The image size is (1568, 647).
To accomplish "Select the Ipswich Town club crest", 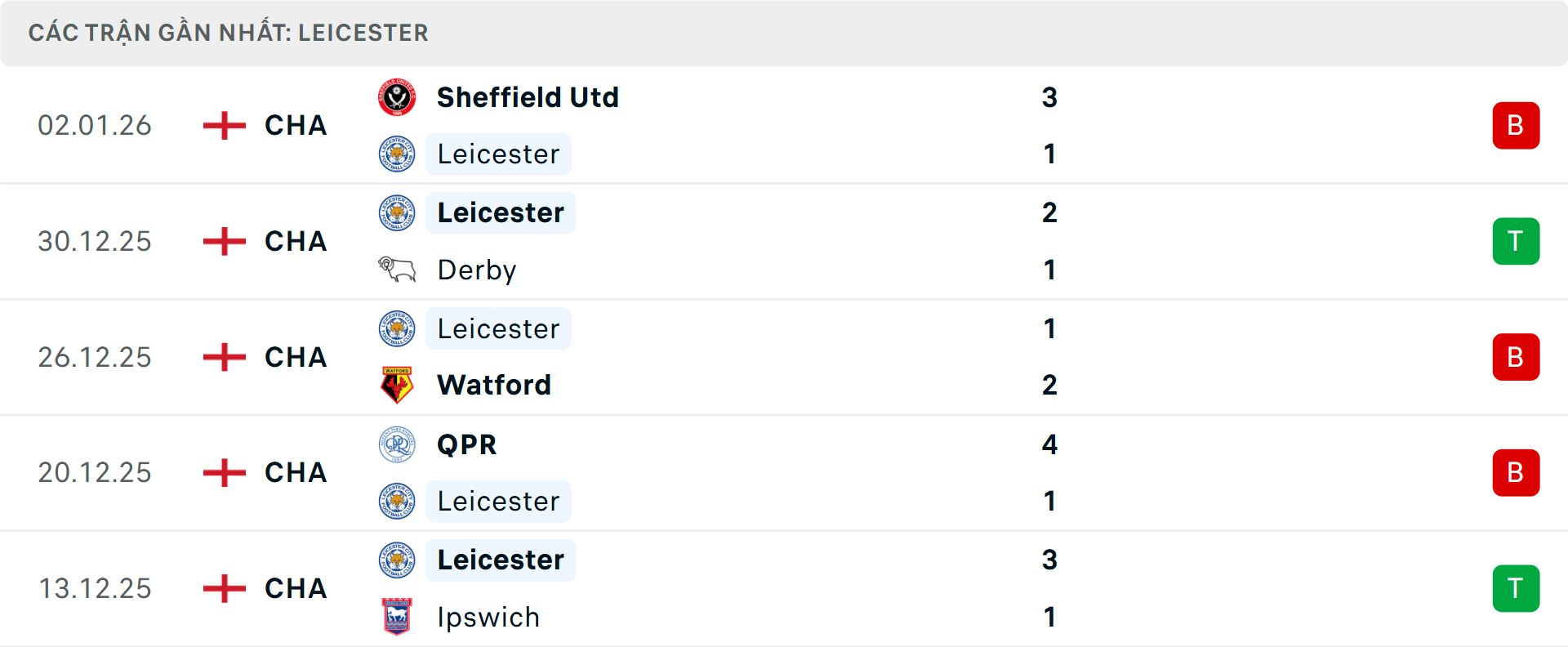I will coord(397,617).
